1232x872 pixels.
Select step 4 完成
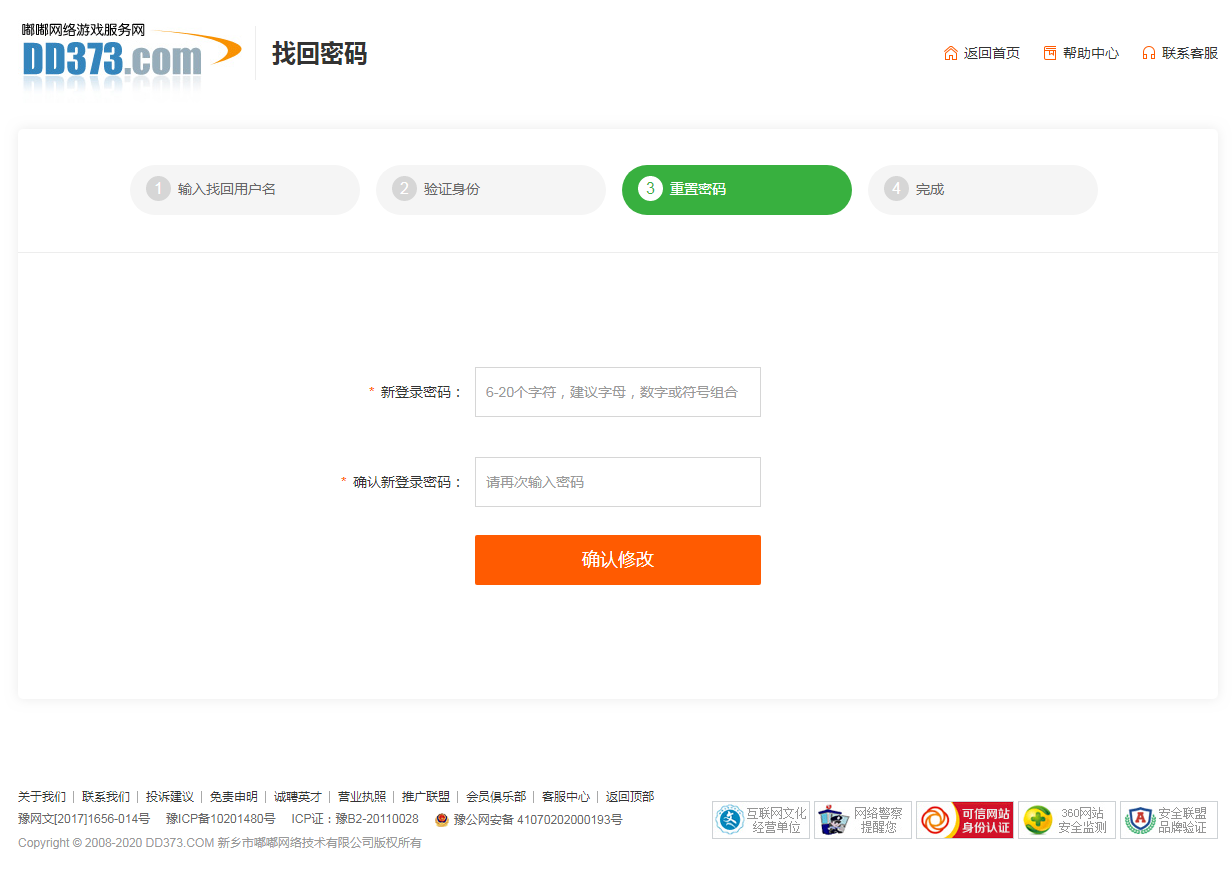[983, 190]
